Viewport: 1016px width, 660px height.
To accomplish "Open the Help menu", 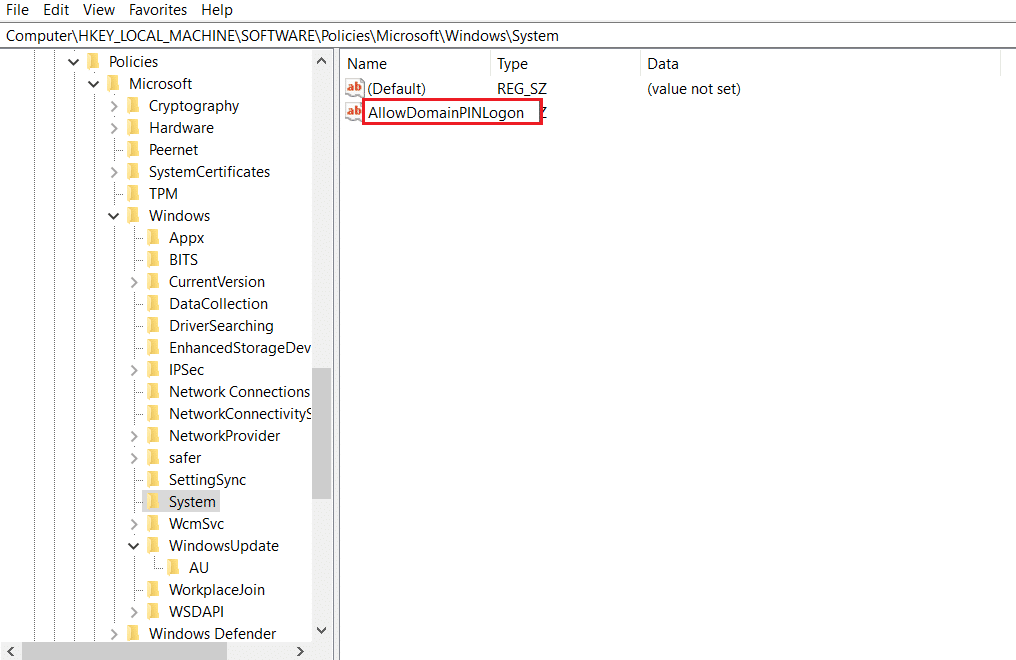I will click(216, 10).
